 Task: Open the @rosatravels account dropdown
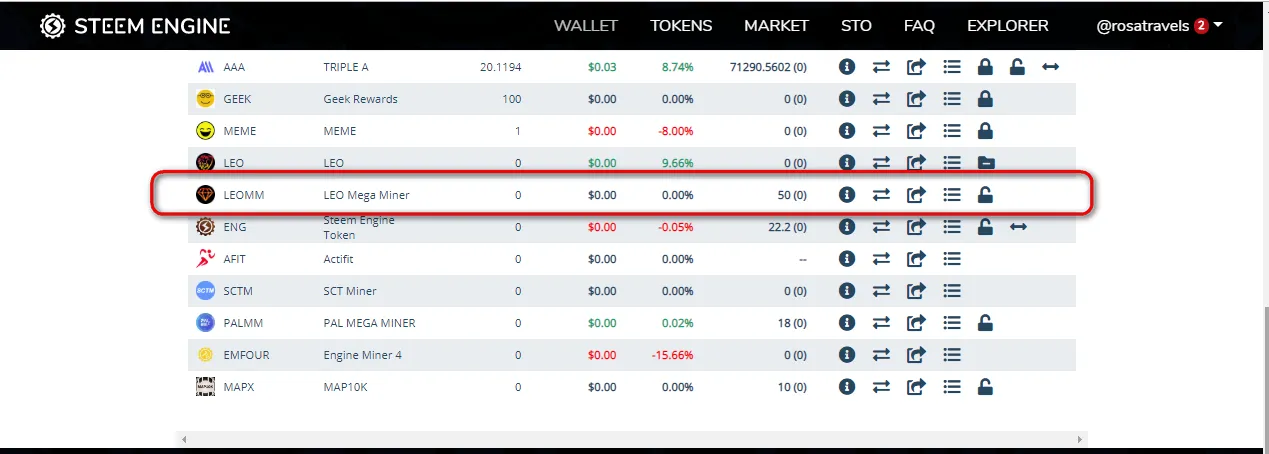tap(1160, 26)
